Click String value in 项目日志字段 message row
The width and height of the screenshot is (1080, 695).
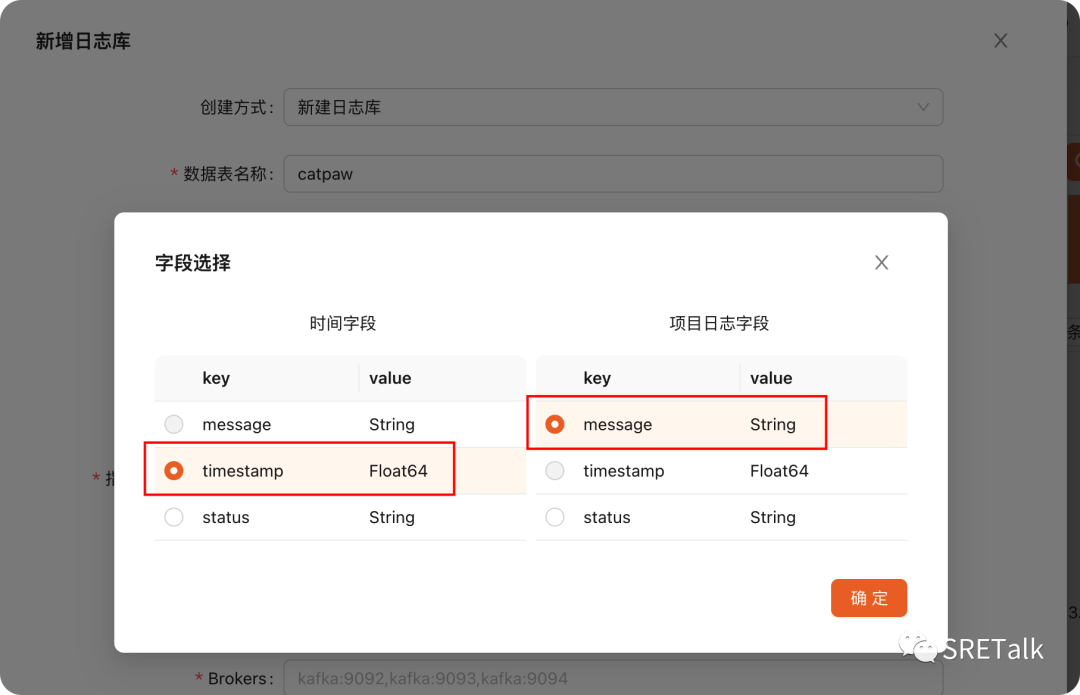[772, 424]
